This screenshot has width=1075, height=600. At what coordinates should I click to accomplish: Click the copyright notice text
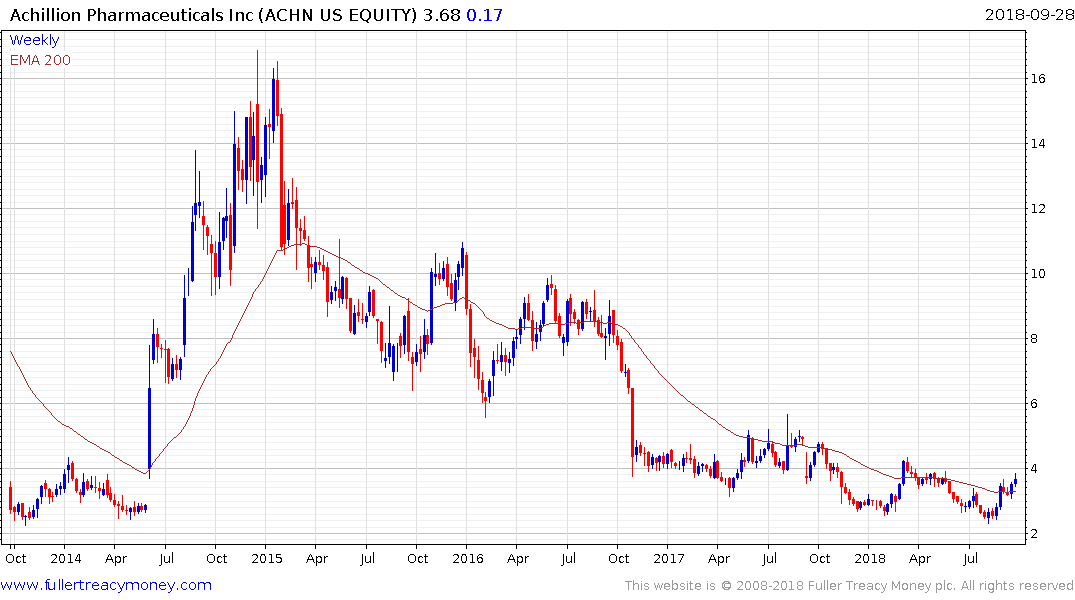click(849, 586)
